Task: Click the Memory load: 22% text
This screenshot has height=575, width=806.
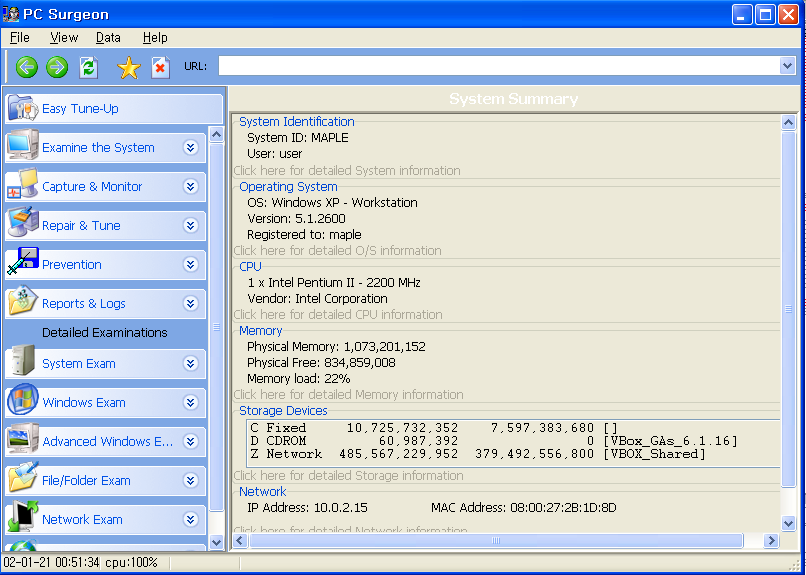Action: click(299, 379)
